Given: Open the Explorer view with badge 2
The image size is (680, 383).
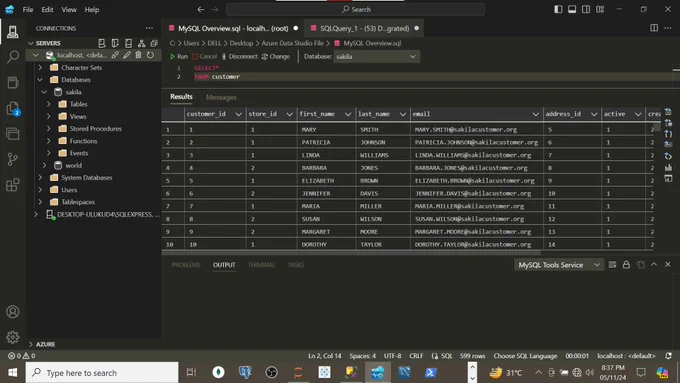Looking at the screenshot, I should pyautogui.click(x=13, y=108).
